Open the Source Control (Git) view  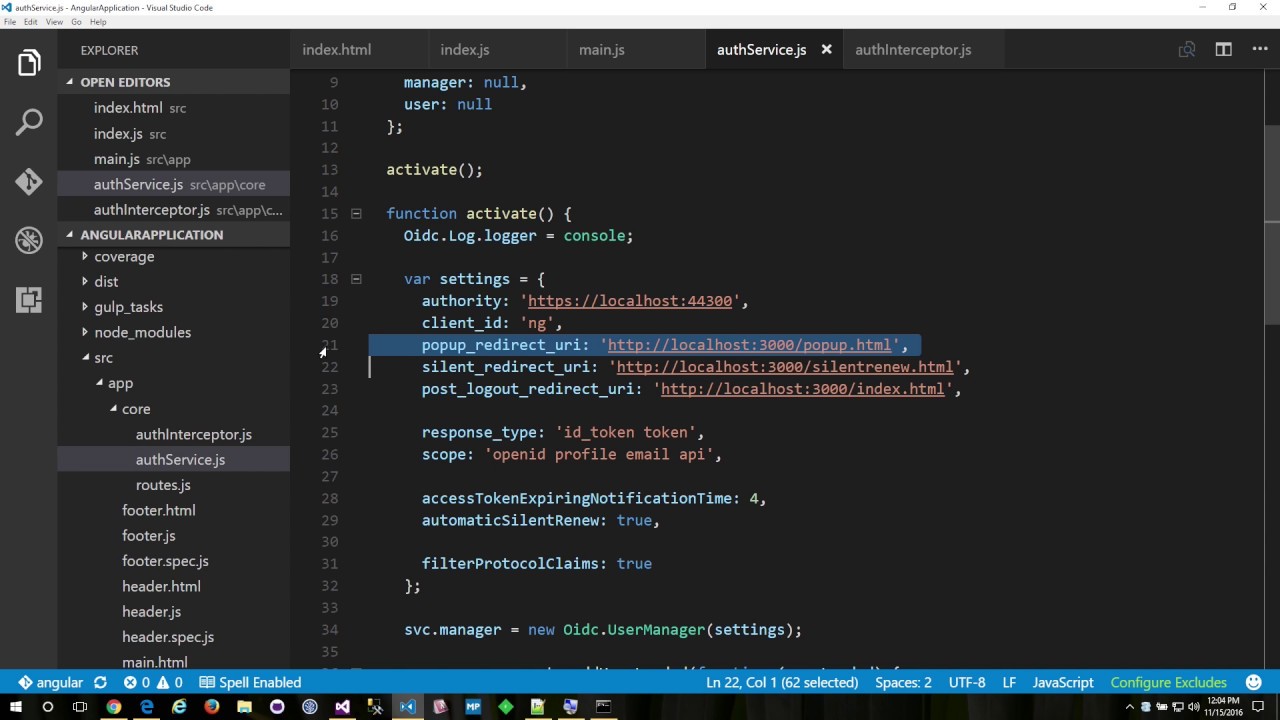point(29,182)
